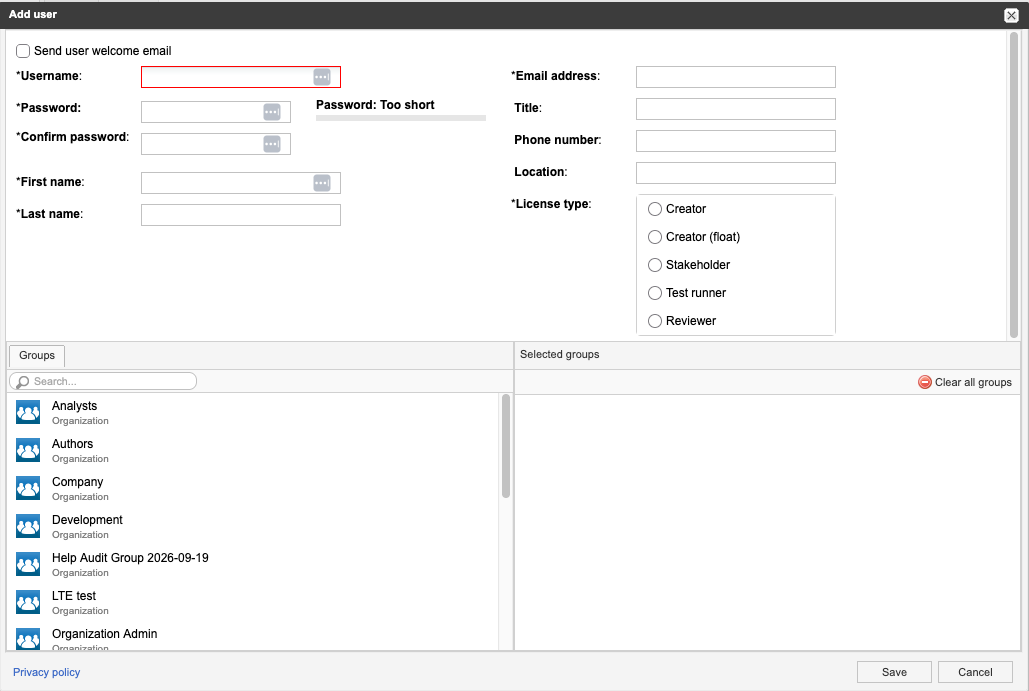This screenshot has width=1029, height=691.
Task: Click the autofill icon in Username field
Action: [x=322, y=77]
